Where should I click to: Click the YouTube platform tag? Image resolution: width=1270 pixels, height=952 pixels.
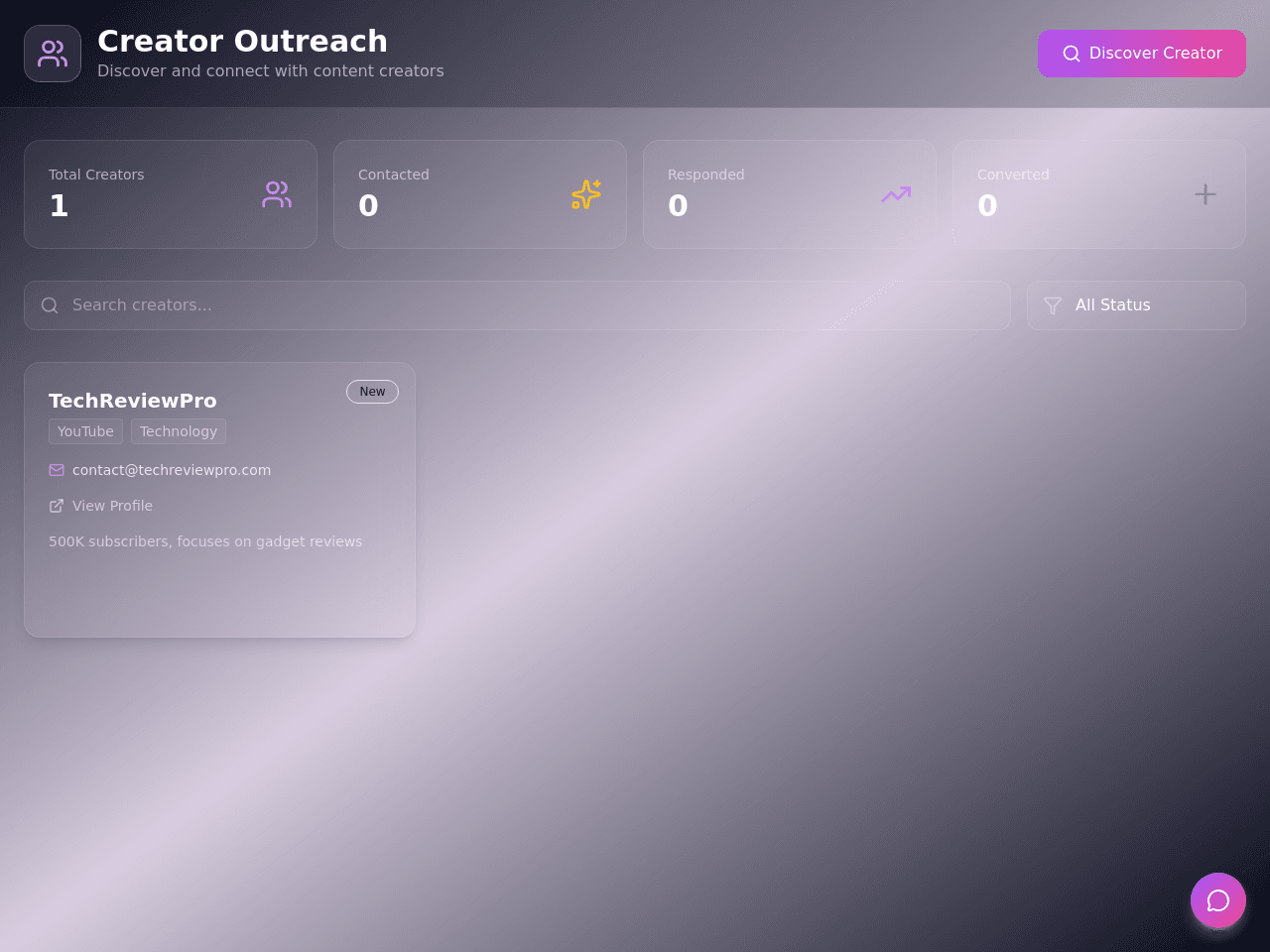click(85, 431)
